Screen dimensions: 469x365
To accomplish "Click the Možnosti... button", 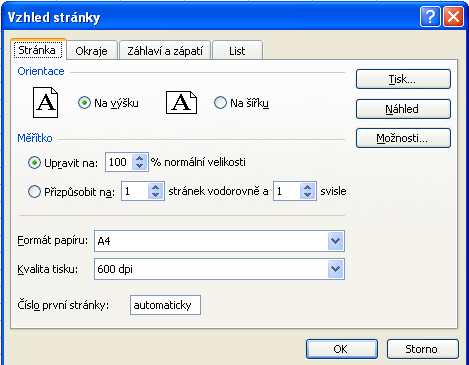I will click(403, 138).
